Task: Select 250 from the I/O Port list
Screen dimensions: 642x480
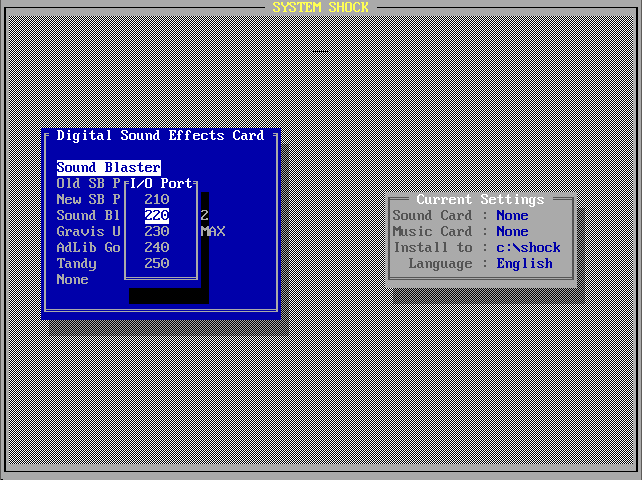Action: [157, 263]
